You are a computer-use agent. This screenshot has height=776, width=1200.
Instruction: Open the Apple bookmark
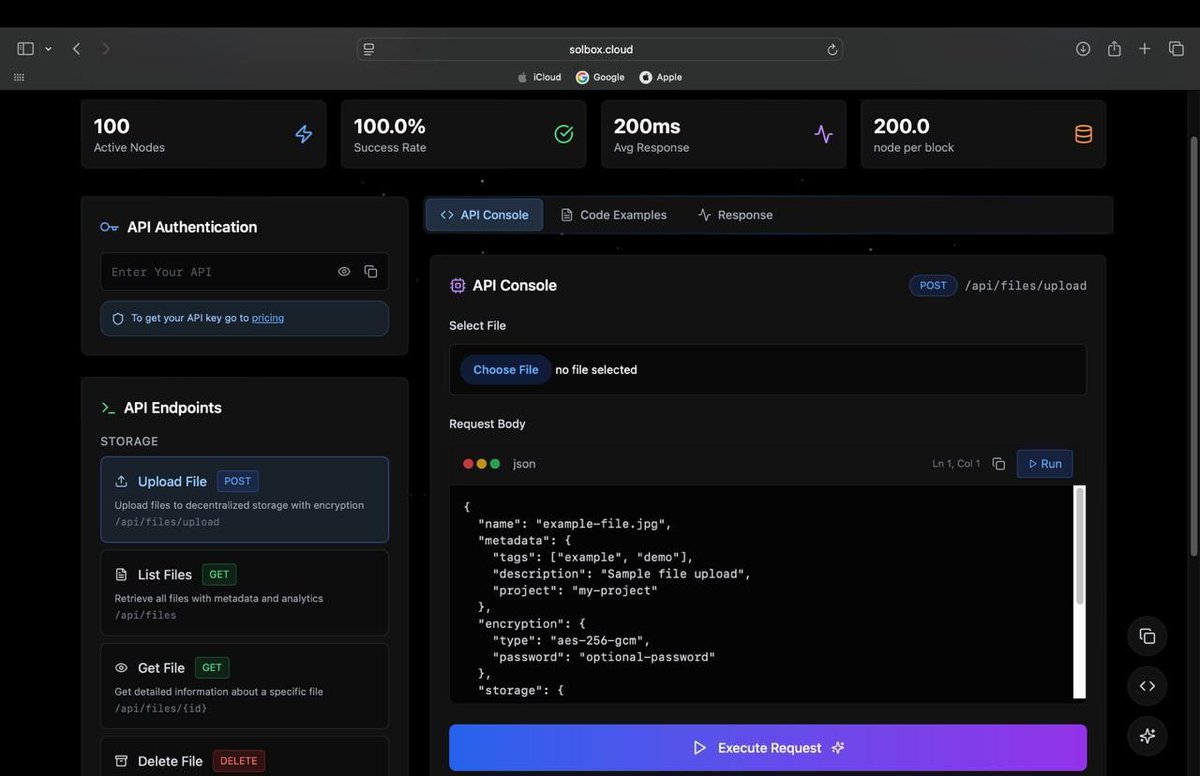pyautogui.click(x=661, y=77)
